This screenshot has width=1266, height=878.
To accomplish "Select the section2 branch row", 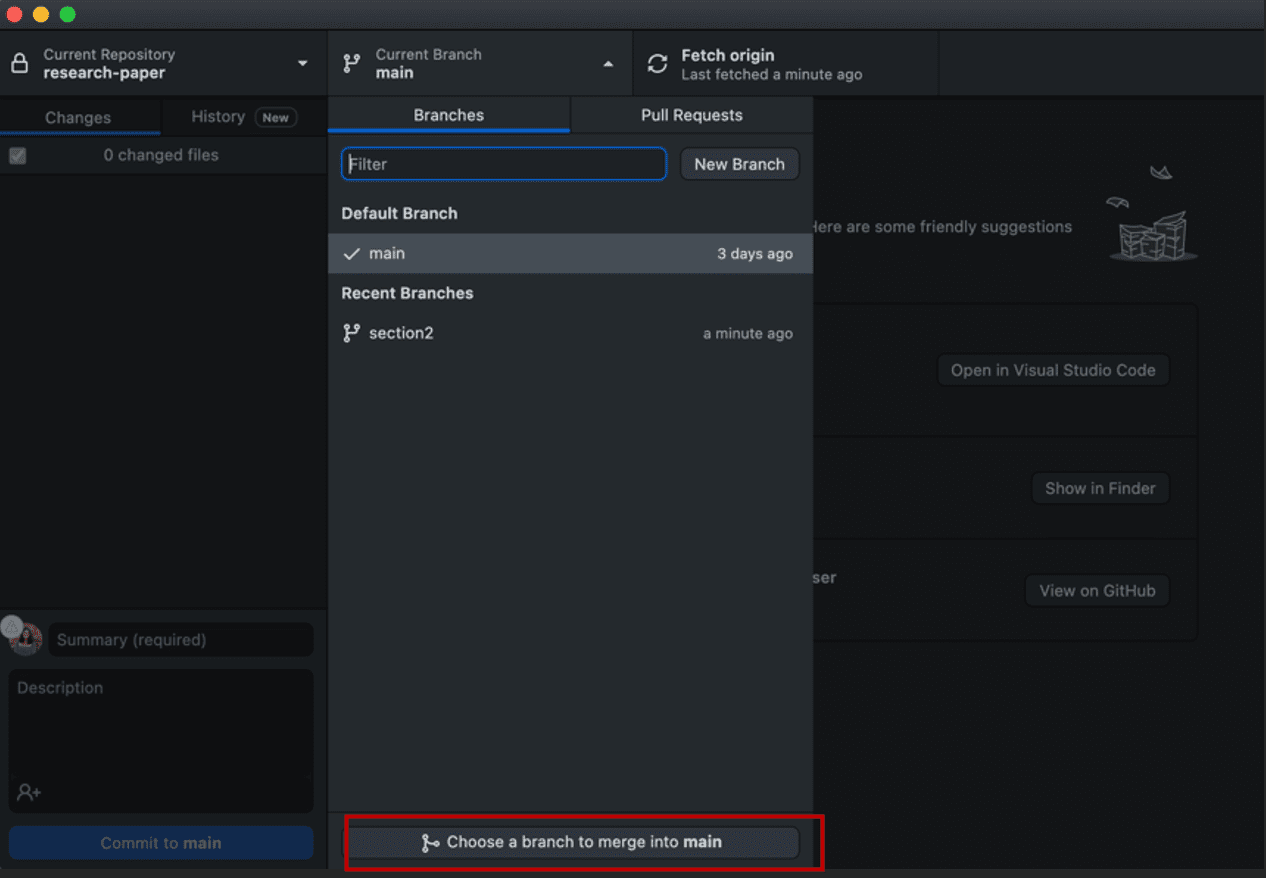I will (570, 333).
